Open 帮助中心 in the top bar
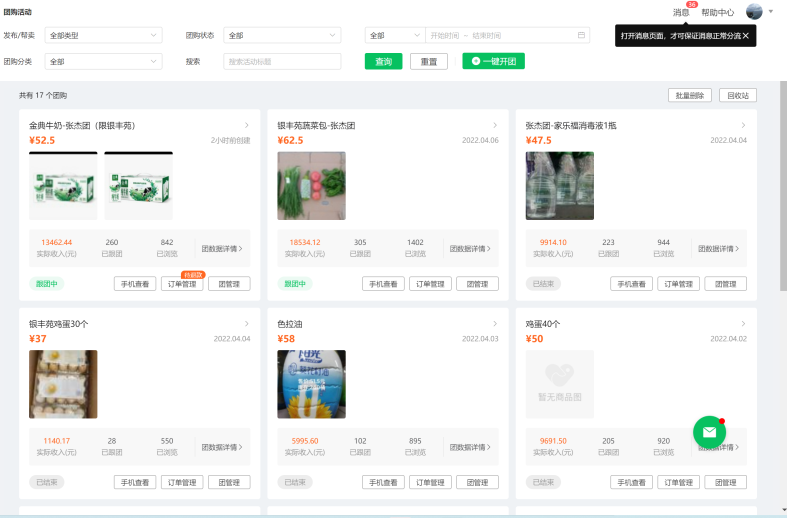 717,13
